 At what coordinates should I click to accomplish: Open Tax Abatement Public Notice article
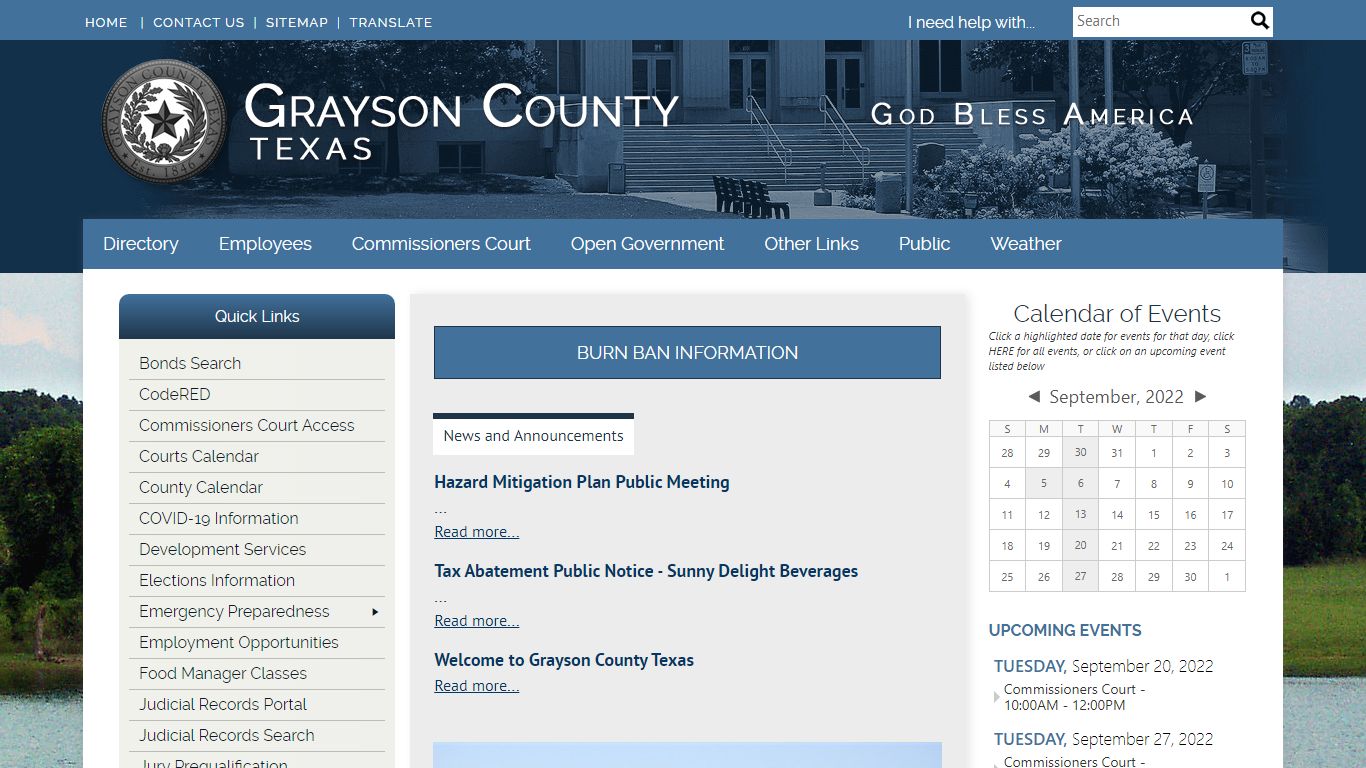pyautogui.click(x=646, y=571)
